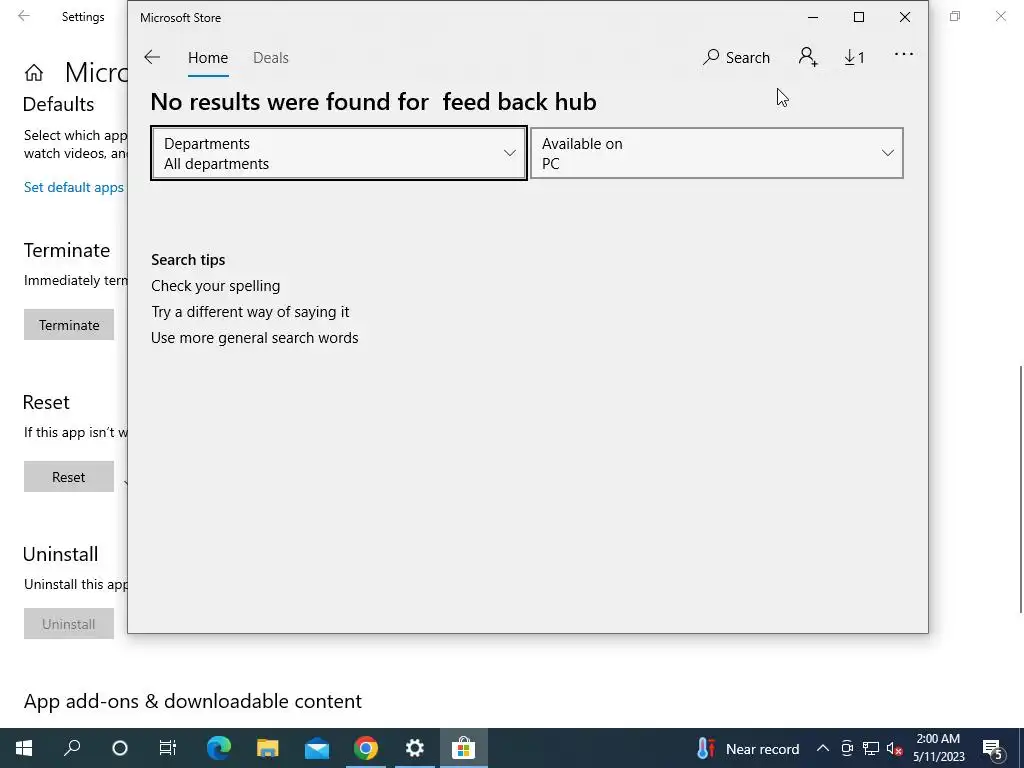The height and width of the screenshot is (768, 1024).
Task: Open clock showing 2:00 AM
Action: tap(938, 748)
